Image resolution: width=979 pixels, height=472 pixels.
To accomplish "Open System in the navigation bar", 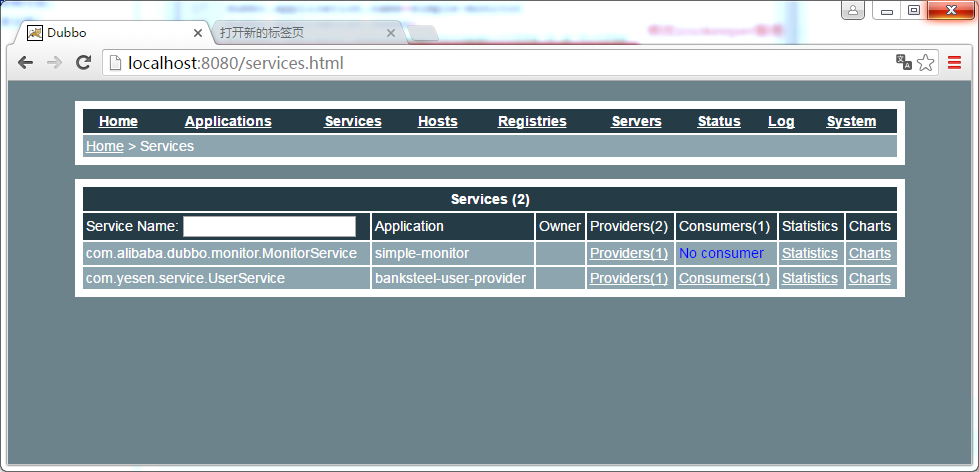I will point(851,121).
